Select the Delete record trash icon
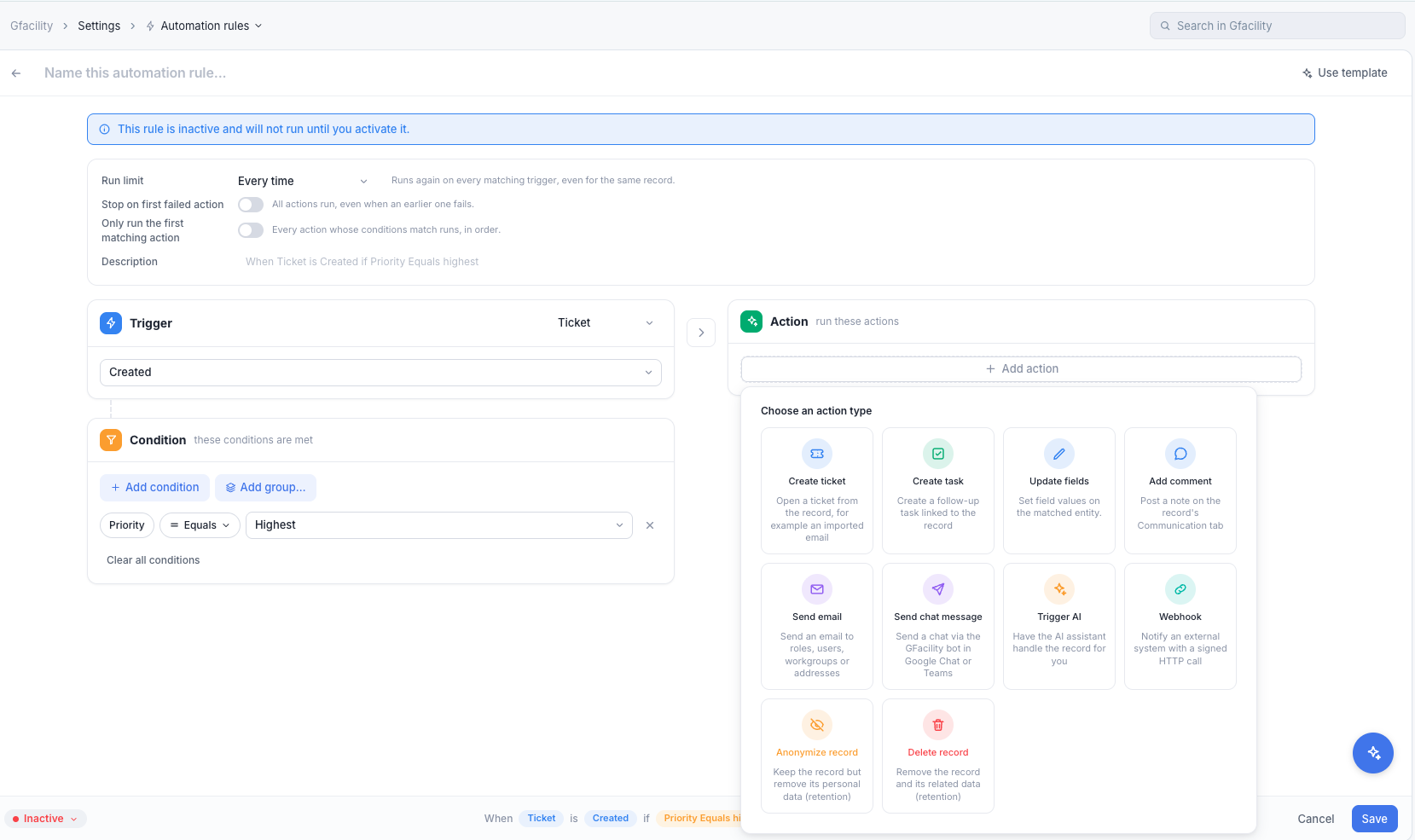Viewport: 1415px width, 840px height. coord(938,725)
